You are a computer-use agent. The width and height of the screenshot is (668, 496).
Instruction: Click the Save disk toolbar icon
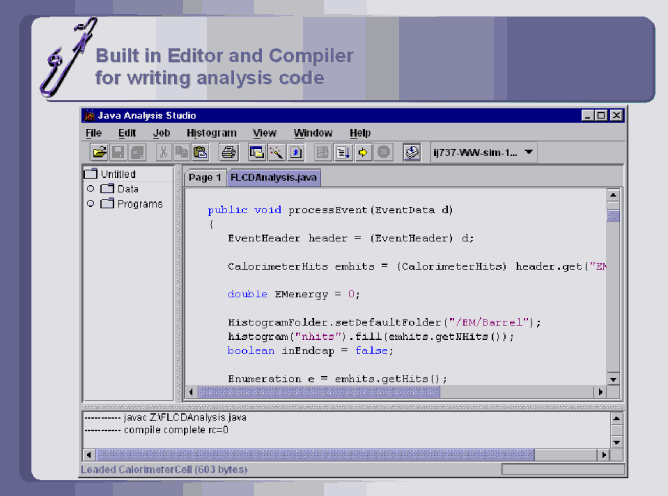[118, 153]
